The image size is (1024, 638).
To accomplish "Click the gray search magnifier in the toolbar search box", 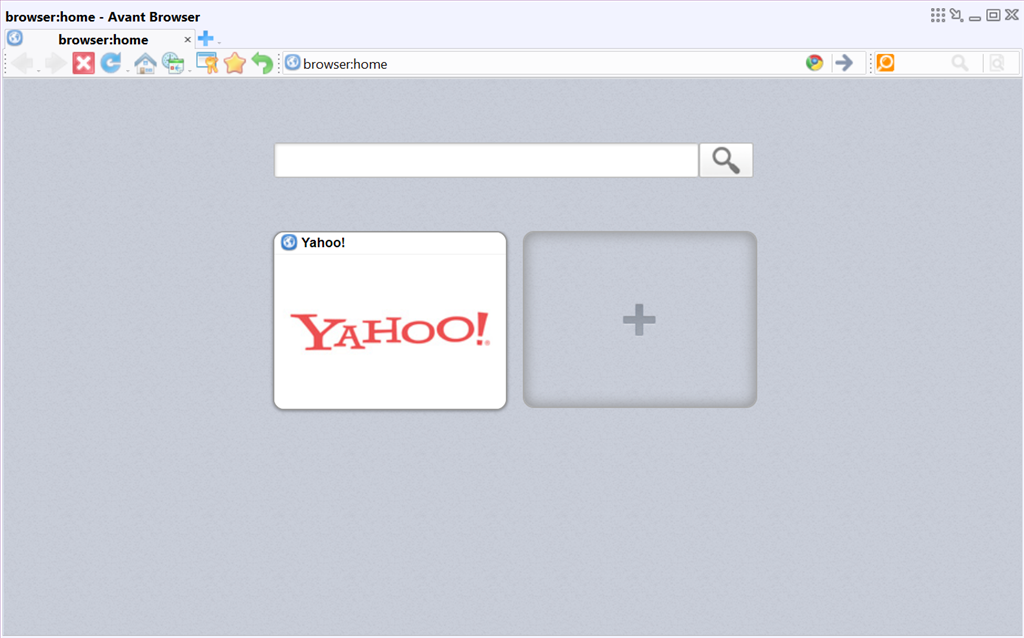I will coord(960,63).
